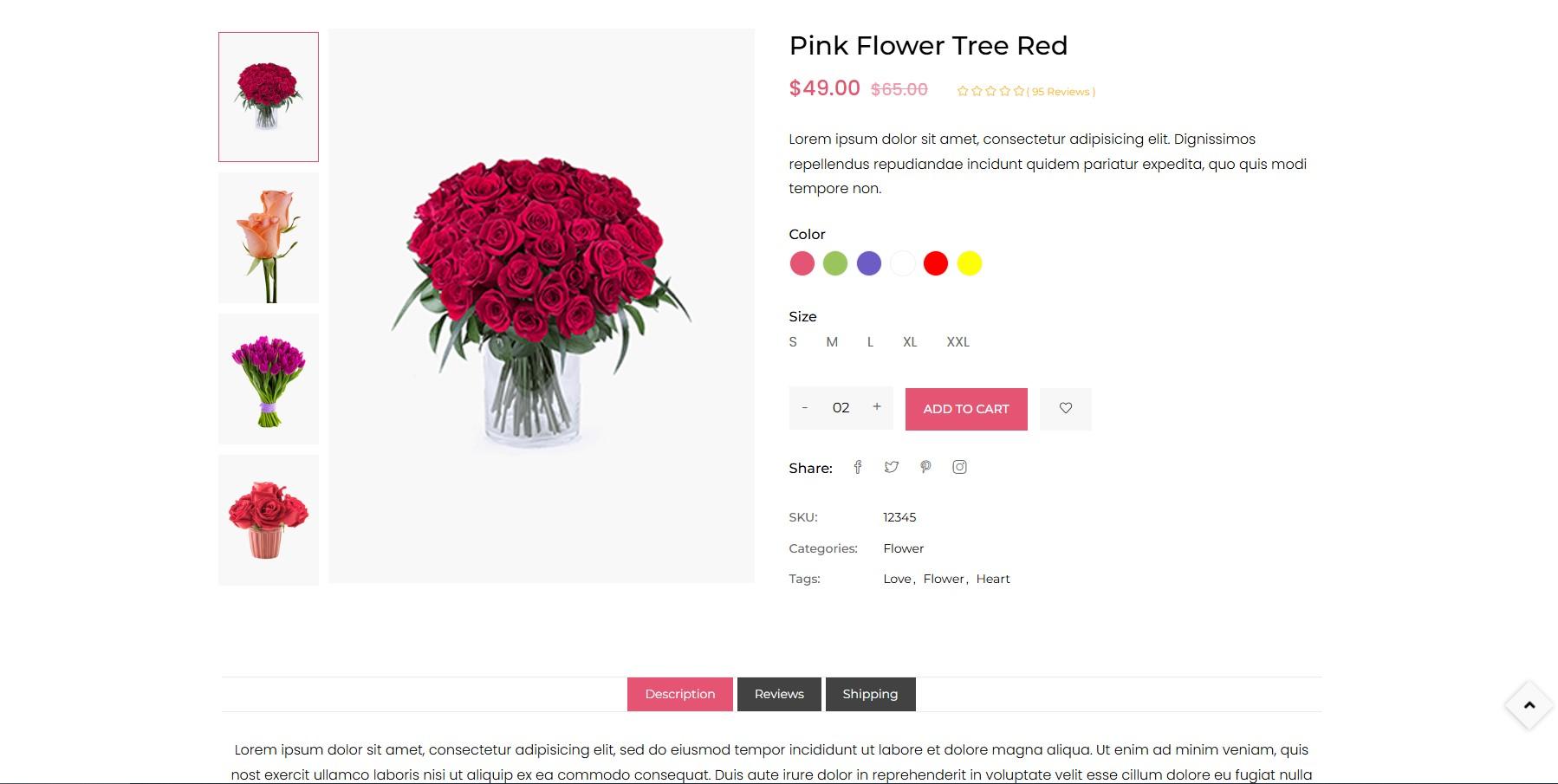Increase quantity with plus button
This screenshot has width=1558, height=784.
[877, 407]
